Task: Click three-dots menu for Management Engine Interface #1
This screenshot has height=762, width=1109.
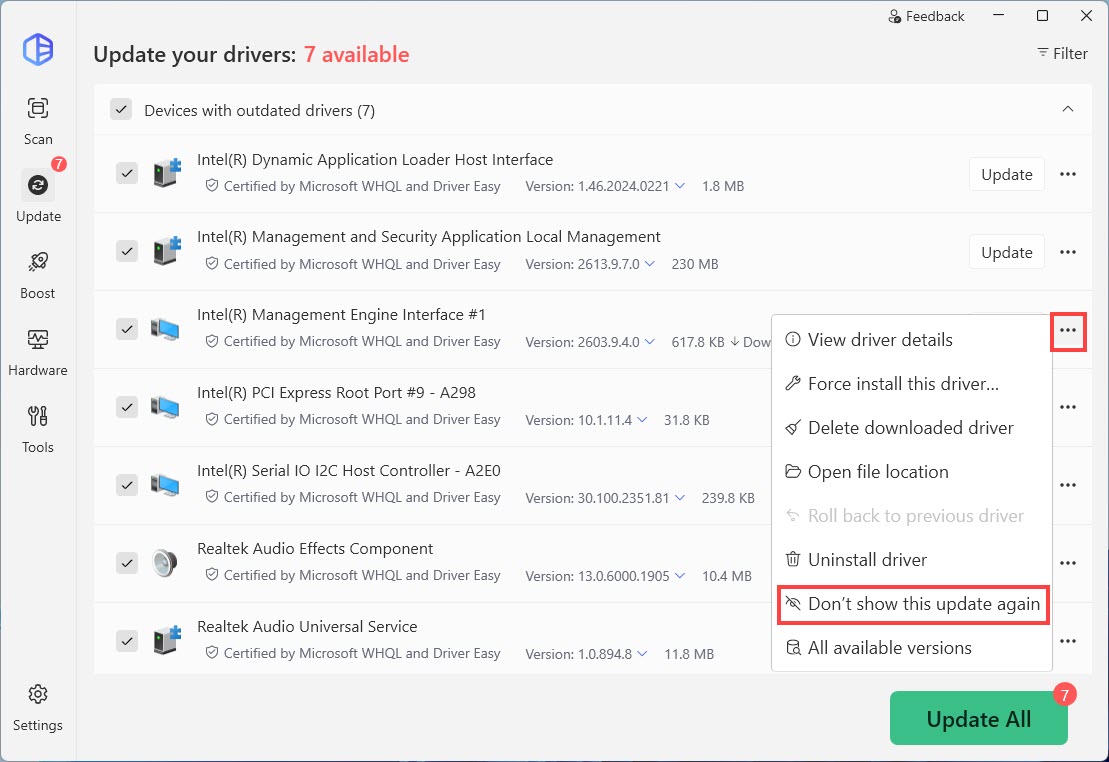Action: [1067, 330]
